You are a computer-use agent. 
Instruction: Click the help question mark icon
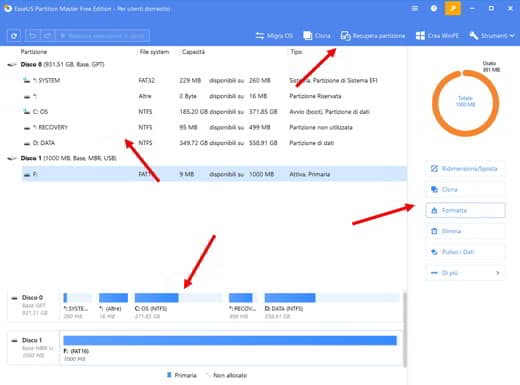(x=434, y=8)
